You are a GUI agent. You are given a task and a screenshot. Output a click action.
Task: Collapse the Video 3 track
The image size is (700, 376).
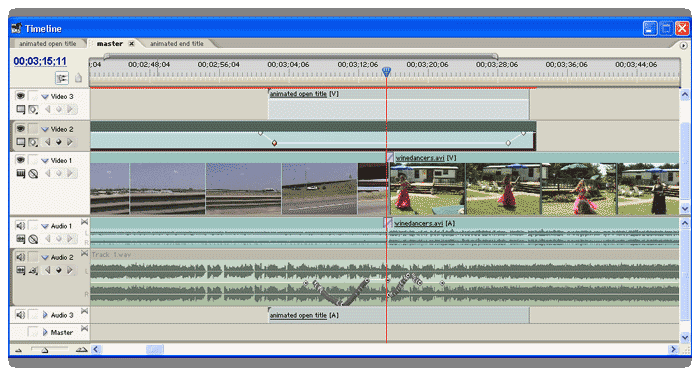45,96
